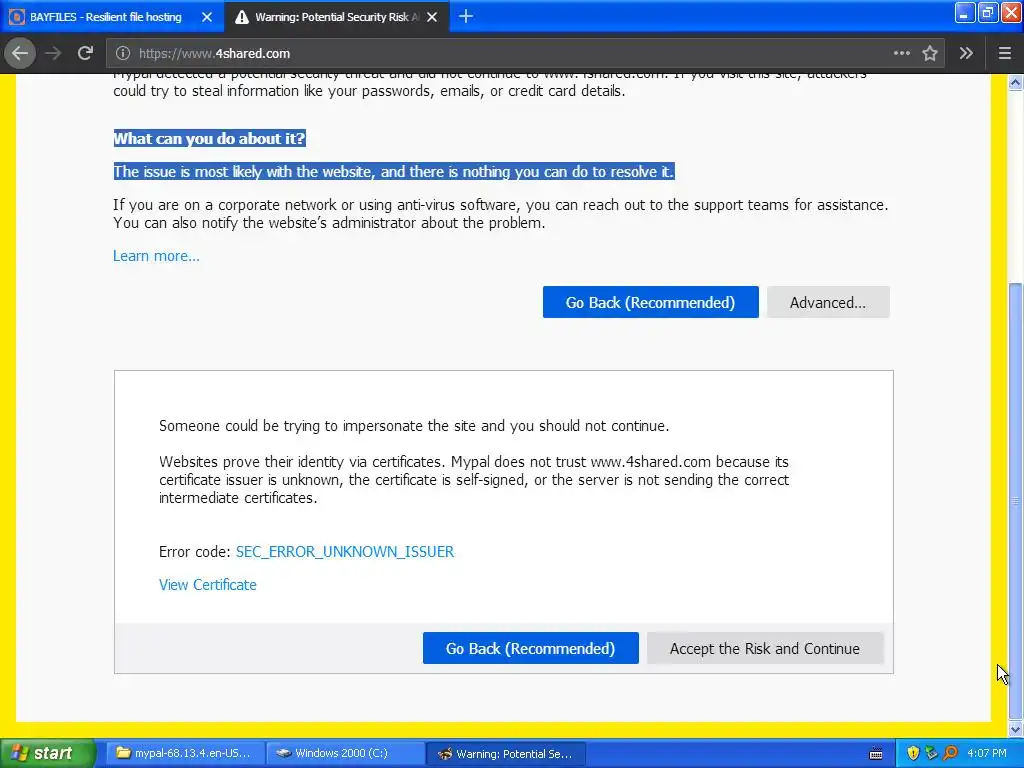Open the Windows start menu
This screenshot has height=768, width=1024.
[x=47, y=753]
